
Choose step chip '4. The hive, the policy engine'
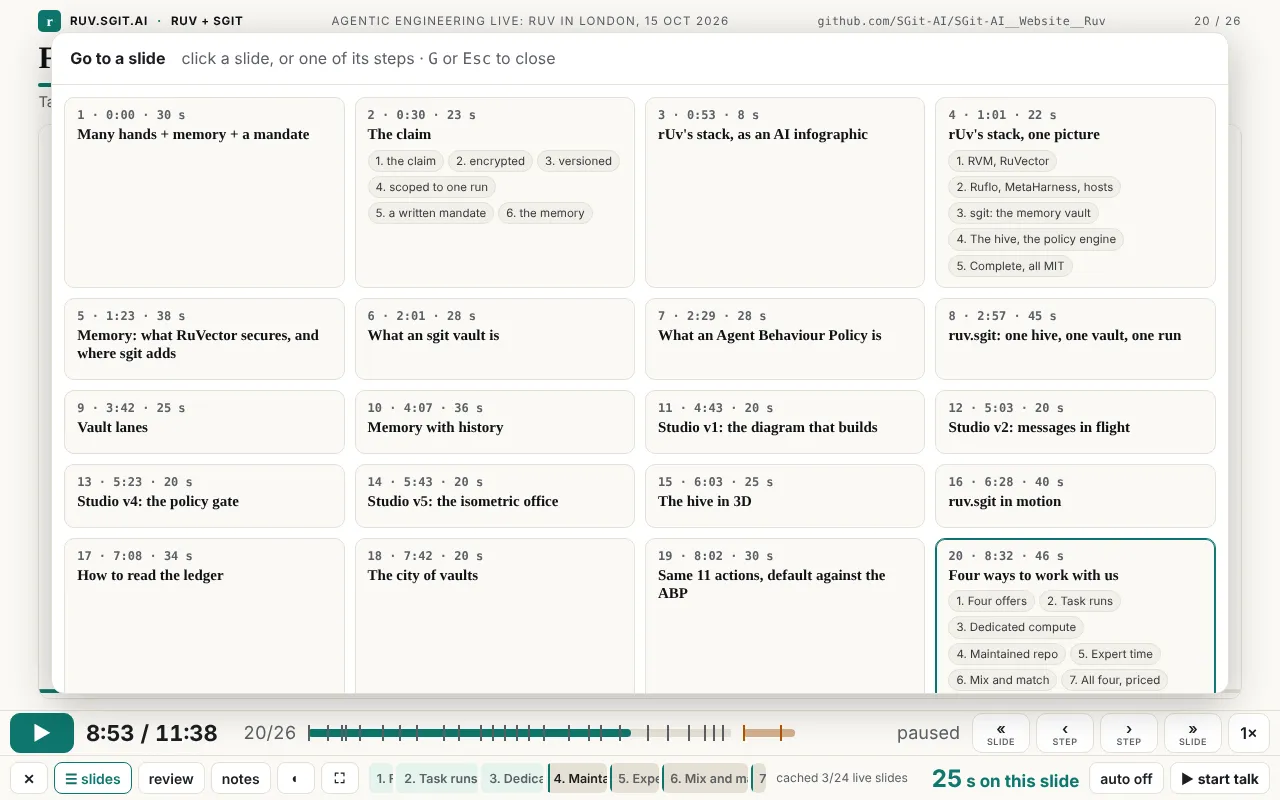pyautogui.click(x=1036, y=239)
